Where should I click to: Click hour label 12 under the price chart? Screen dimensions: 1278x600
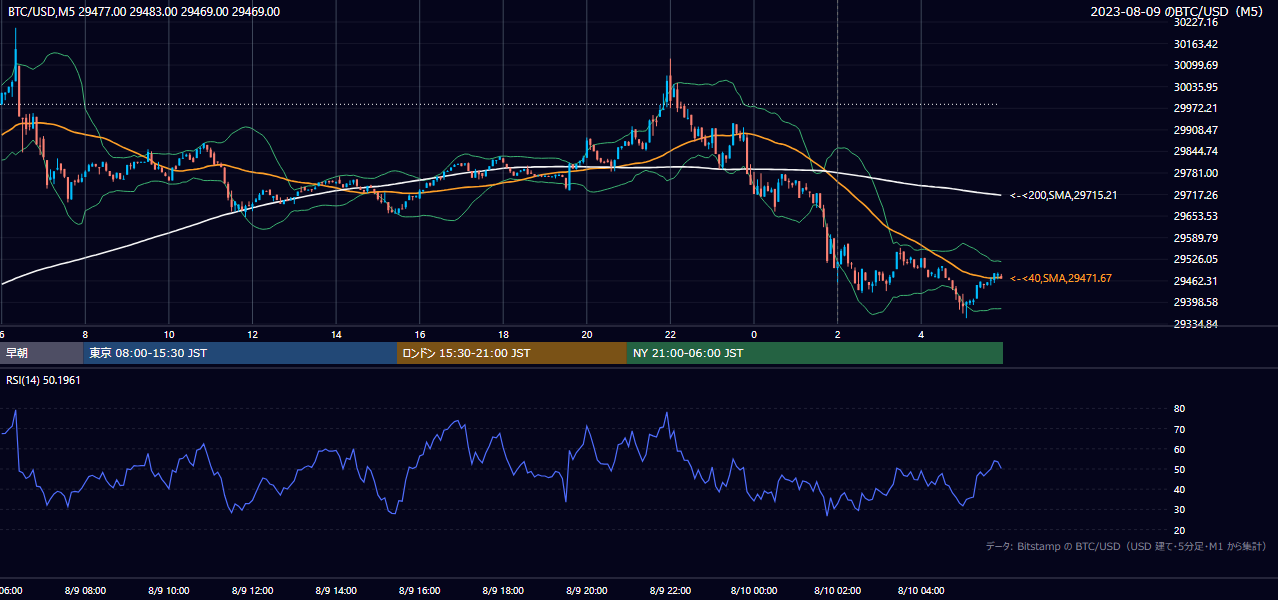coord(253,334)
